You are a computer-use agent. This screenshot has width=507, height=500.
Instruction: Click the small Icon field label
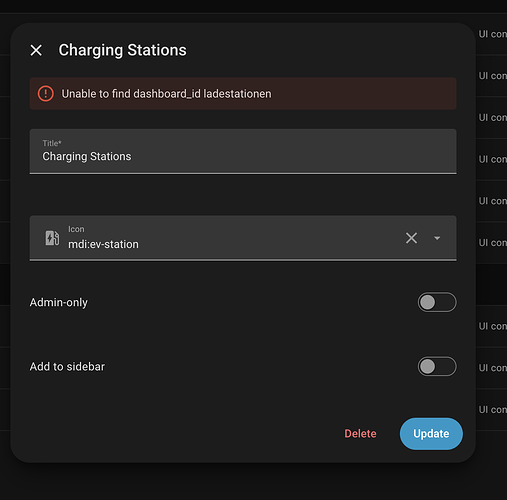point(76,229)
